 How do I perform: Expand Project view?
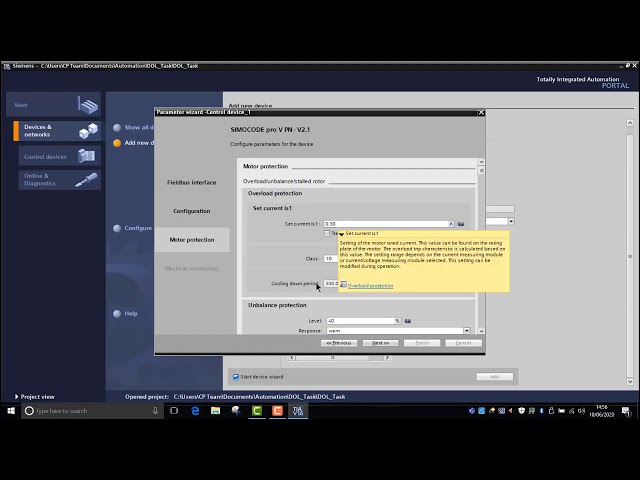click(x=34, y=397)
